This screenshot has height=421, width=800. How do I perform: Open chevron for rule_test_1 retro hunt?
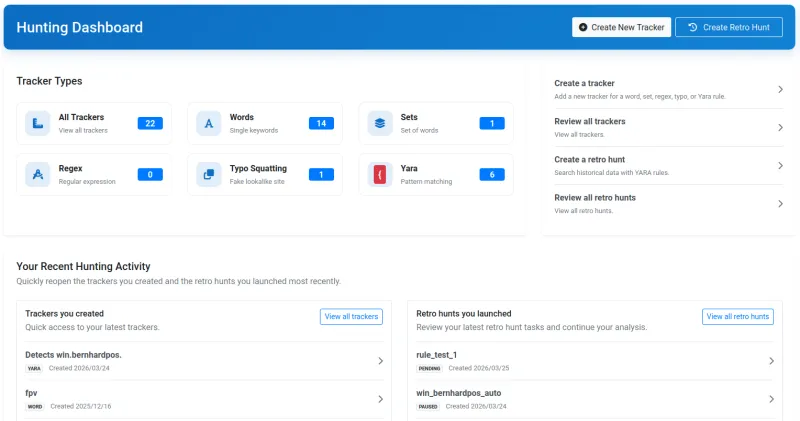tap(771, 361)
